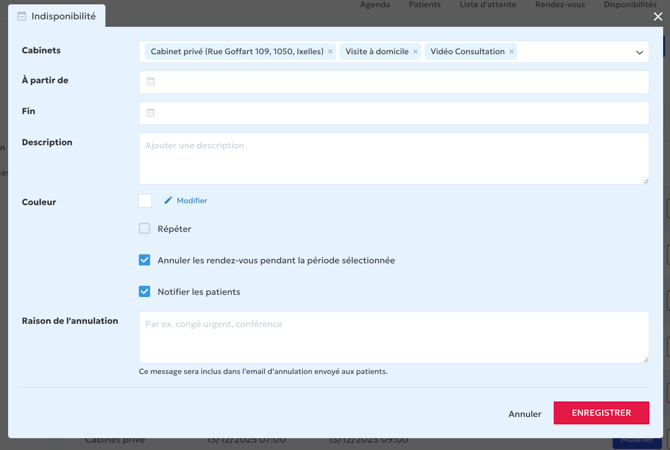670x450 pixels.
Task: Click calendar icon in À partir de field
Action: click(x=151, y=82)
